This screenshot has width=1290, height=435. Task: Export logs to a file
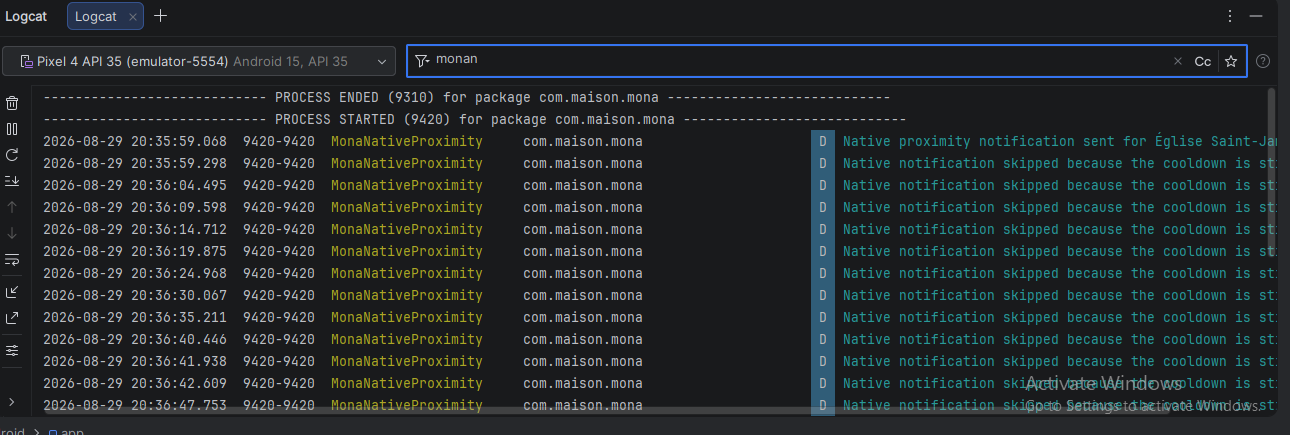(12, 318)
